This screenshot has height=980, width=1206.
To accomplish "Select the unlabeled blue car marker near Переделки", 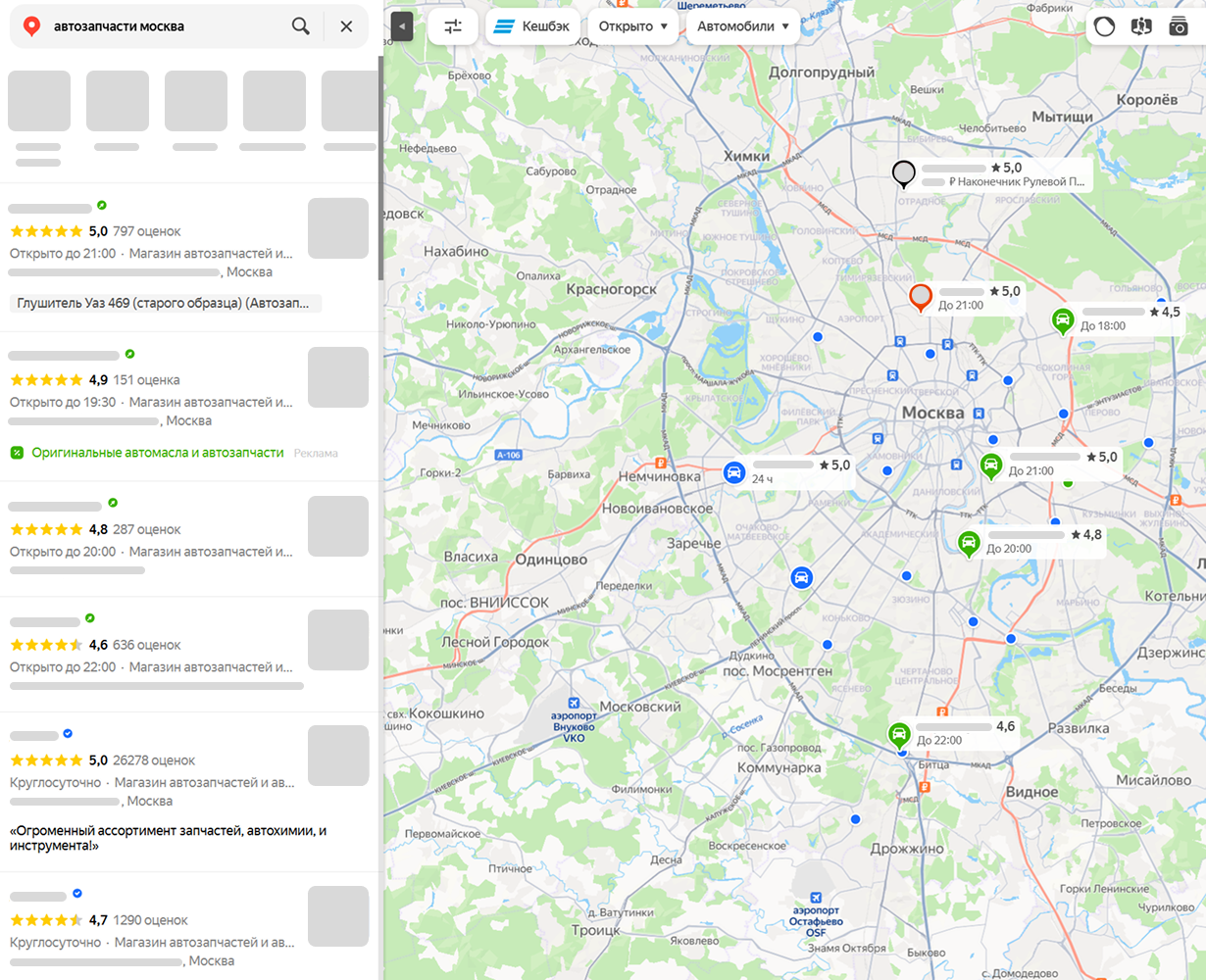I will click(802, 577).
